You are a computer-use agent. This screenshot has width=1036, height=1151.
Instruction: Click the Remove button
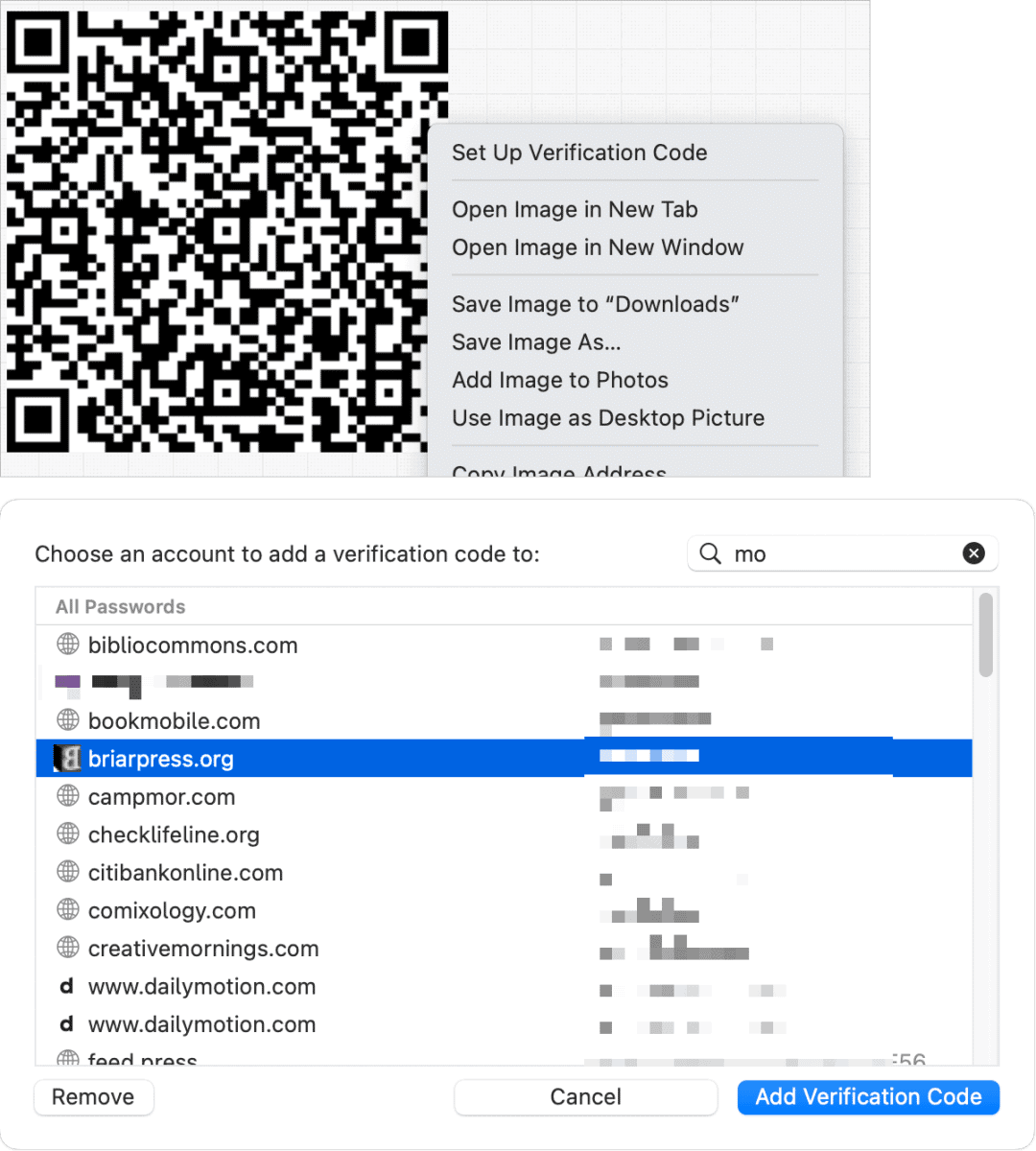[93, 1097]
